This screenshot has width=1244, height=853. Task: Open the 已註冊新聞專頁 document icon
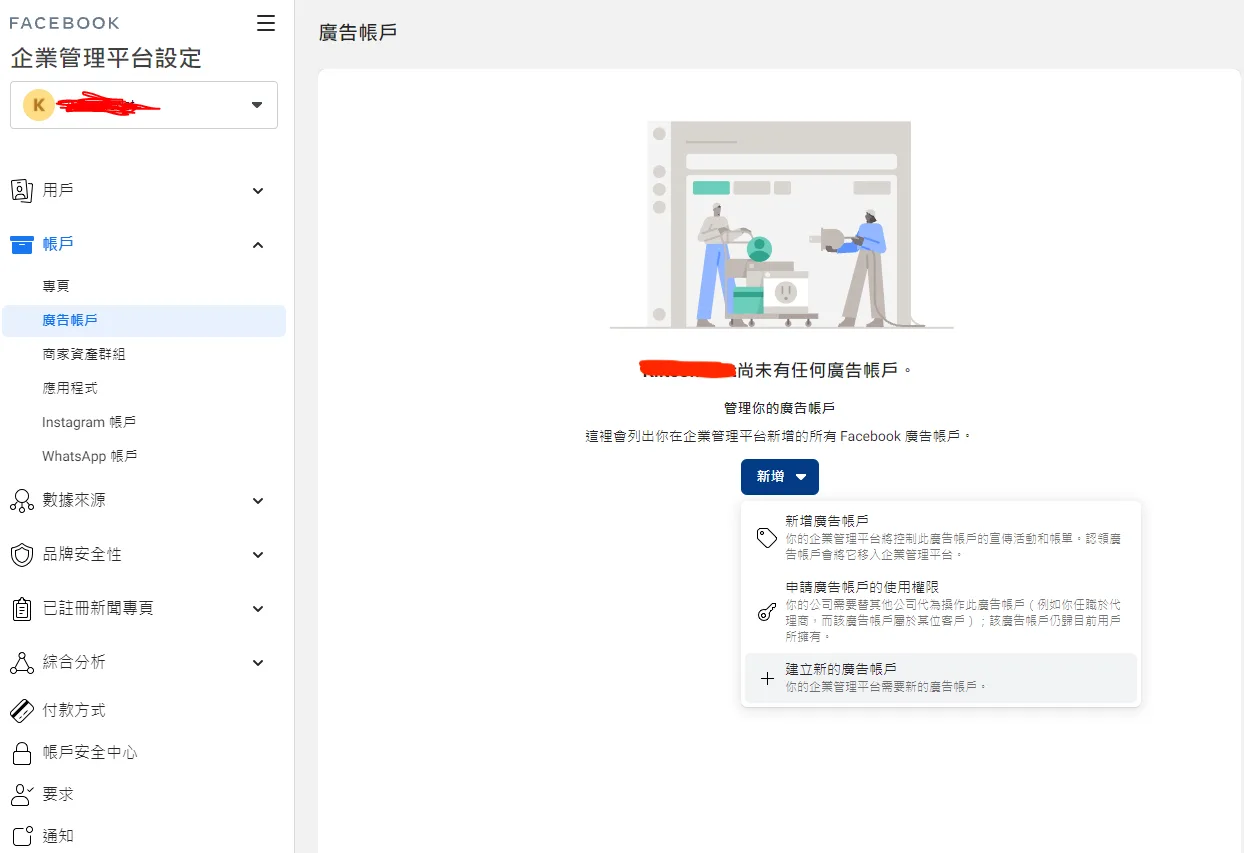(x=21, y=608)
